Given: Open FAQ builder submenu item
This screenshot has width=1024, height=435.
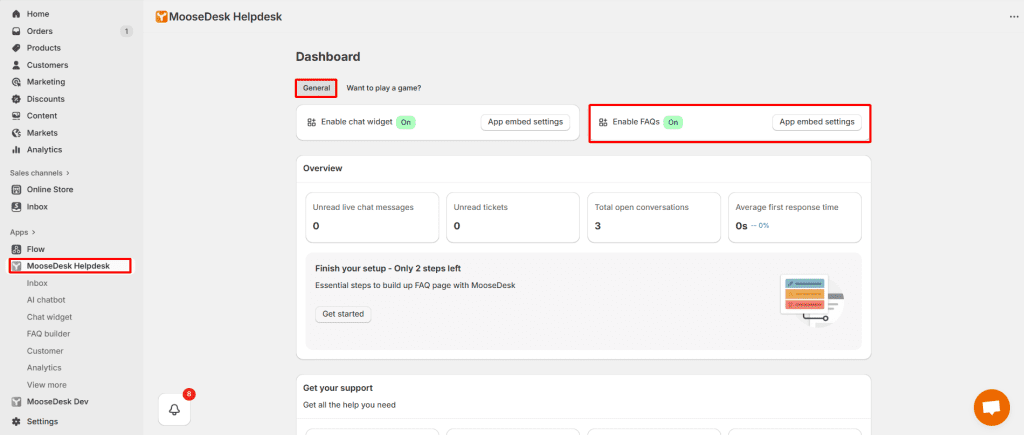Looking at the screenshot, I should 48,334.
